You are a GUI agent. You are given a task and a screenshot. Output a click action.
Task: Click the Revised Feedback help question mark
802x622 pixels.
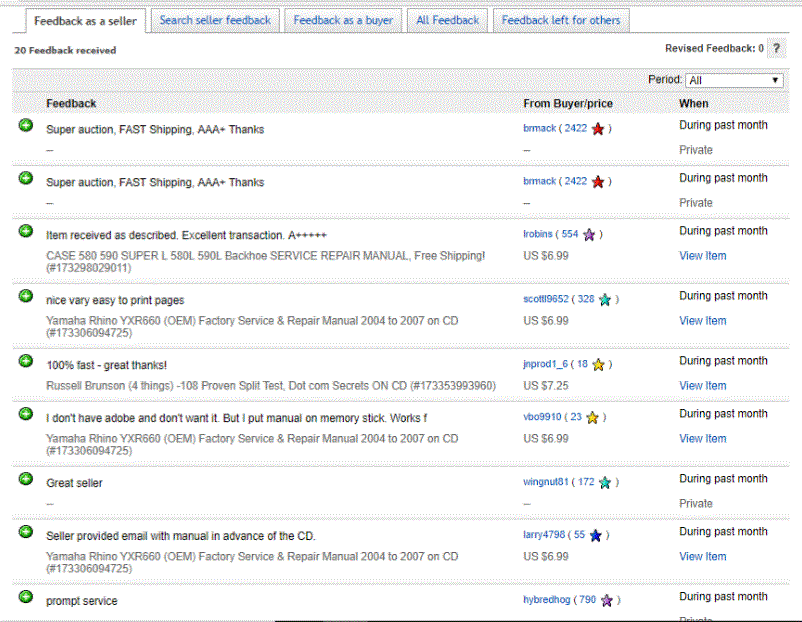tap(777, 48)
